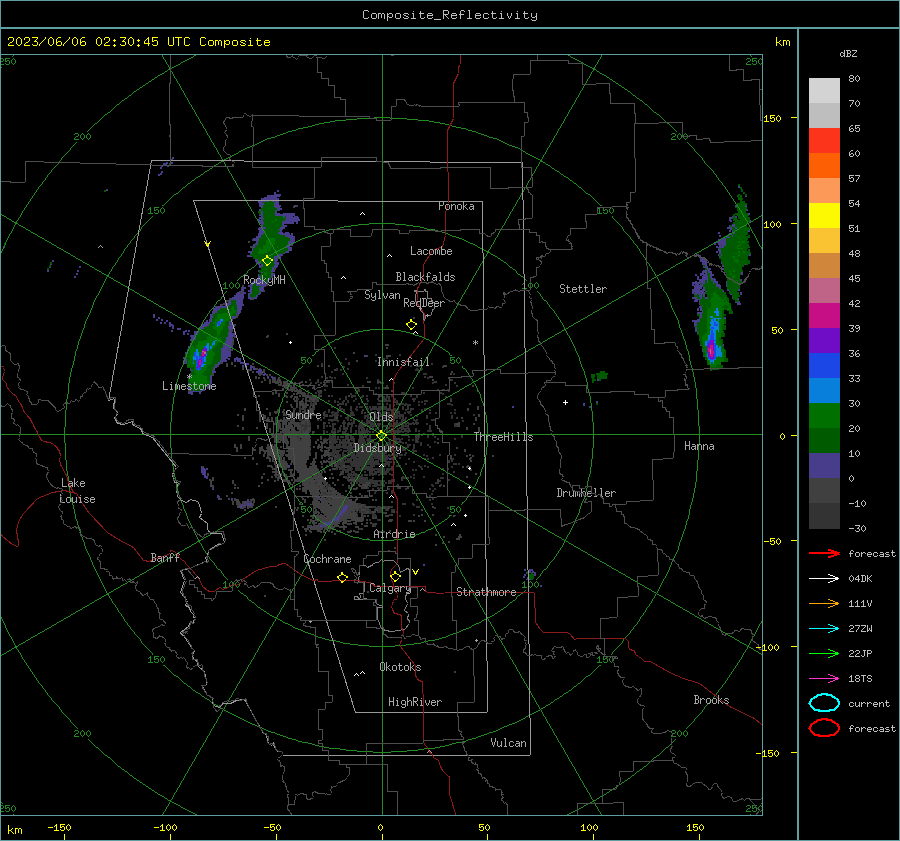Click the Limestone label
The image size is (900, 841).
coord(189,386)
